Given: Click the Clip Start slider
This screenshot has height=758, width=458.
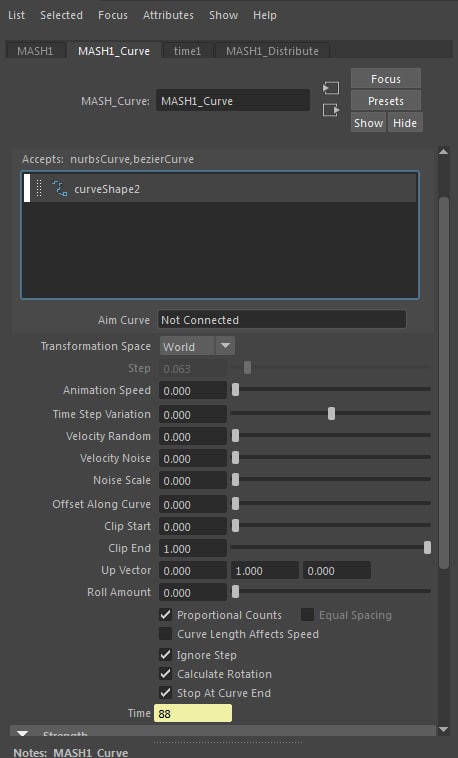Looking at the screenshot, I should coord(330,525).
